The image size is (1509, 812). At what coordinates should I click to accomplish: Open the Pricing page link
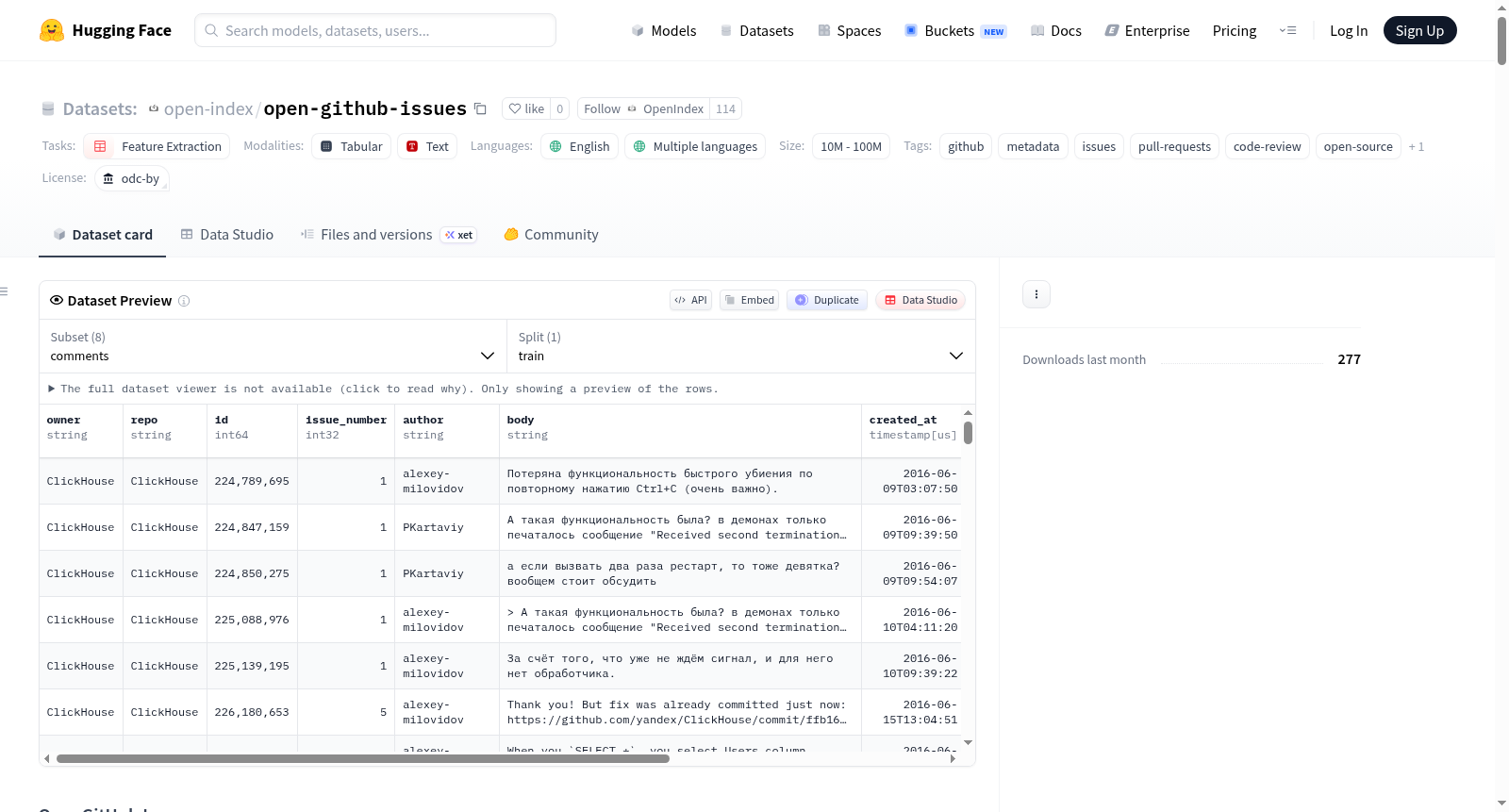[x=1235, y=30]
